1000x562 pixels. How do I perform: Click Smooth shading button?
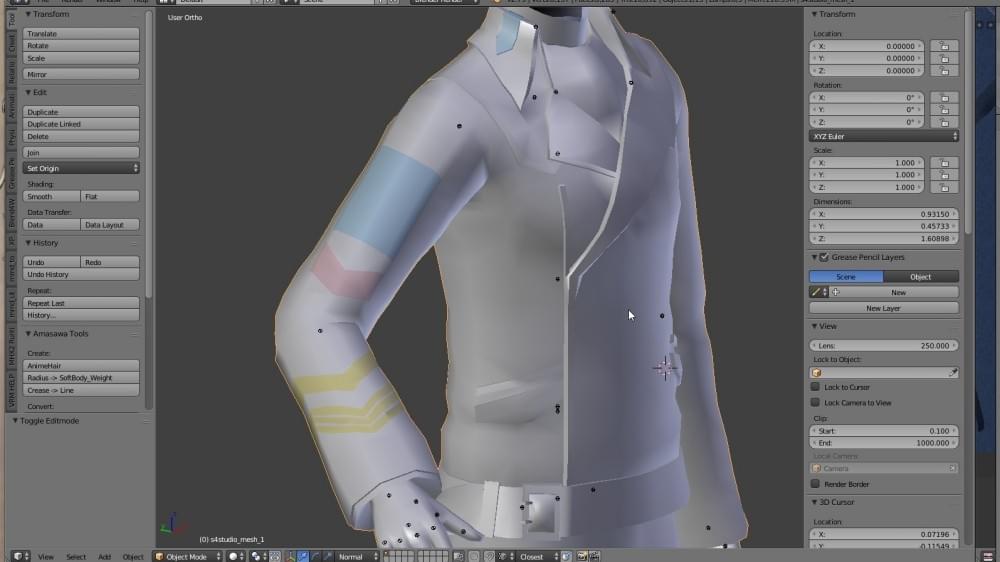[x=52, y=196]
